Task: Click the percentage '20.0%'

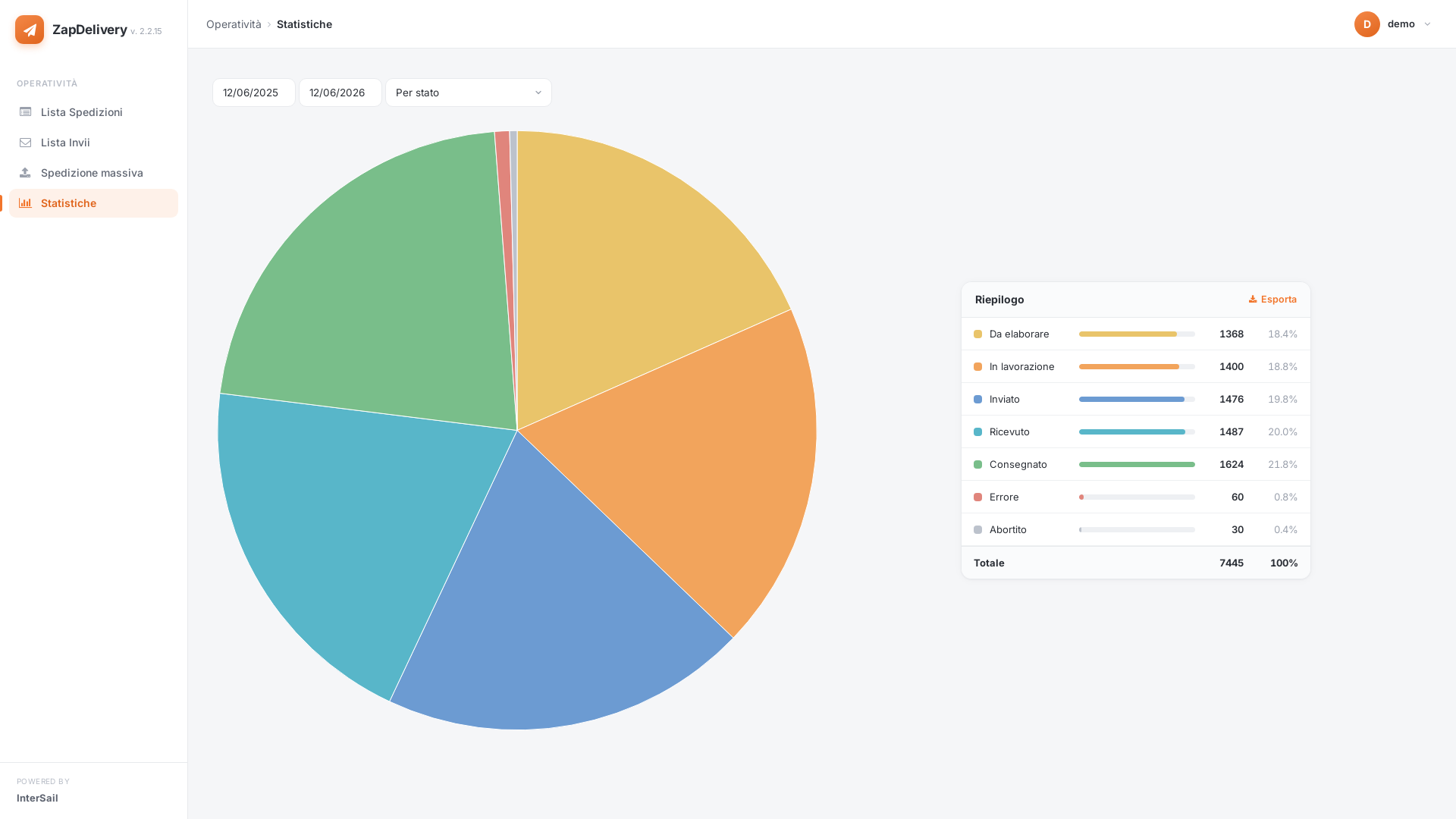Action: [1282, 432]
